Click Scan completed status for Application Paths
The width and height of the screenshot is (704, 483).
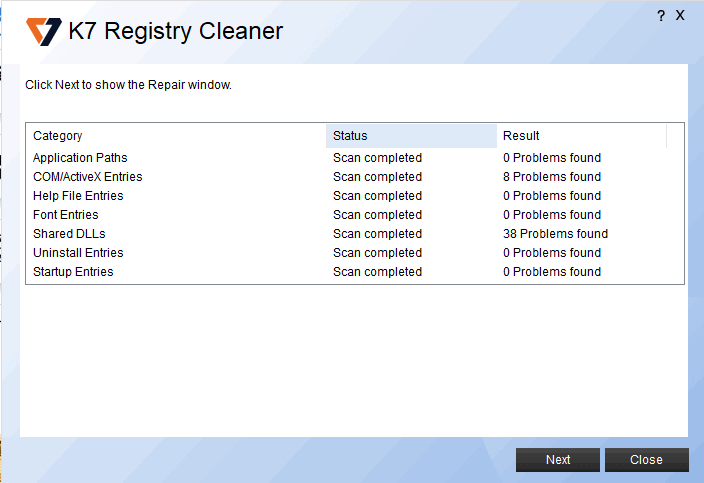[x=378, y=158]
